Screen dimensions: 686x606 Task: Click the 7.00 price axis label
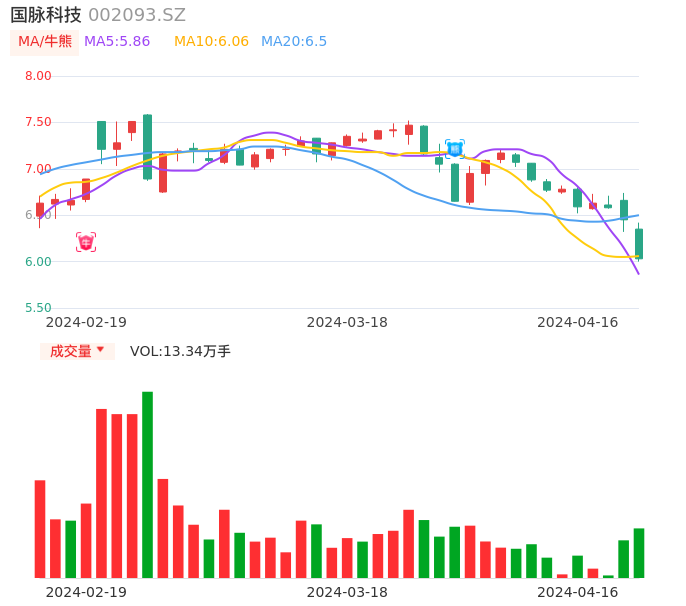(x=38, y=169)
